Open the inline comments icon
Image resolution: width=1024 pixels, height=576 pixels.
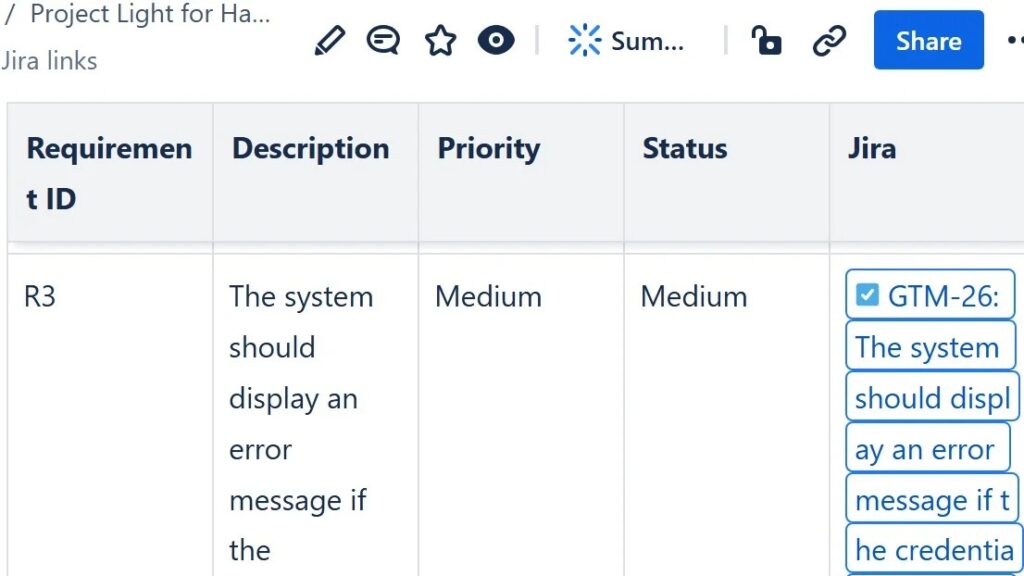(383, 41)
